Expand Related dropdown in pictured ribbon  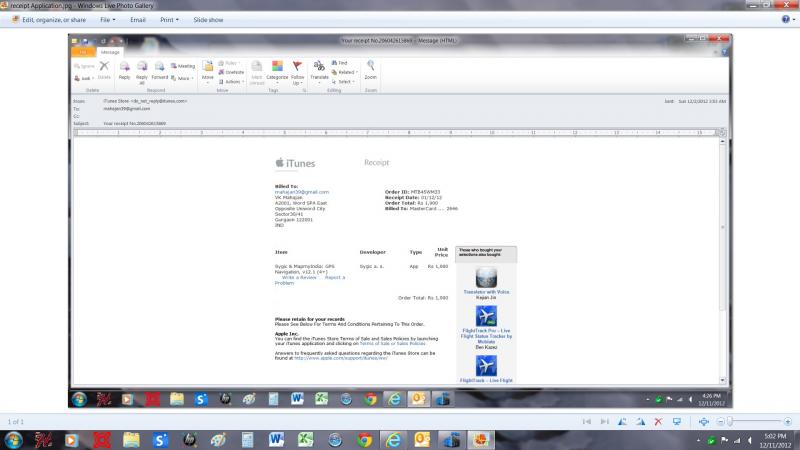coord(344,72)
